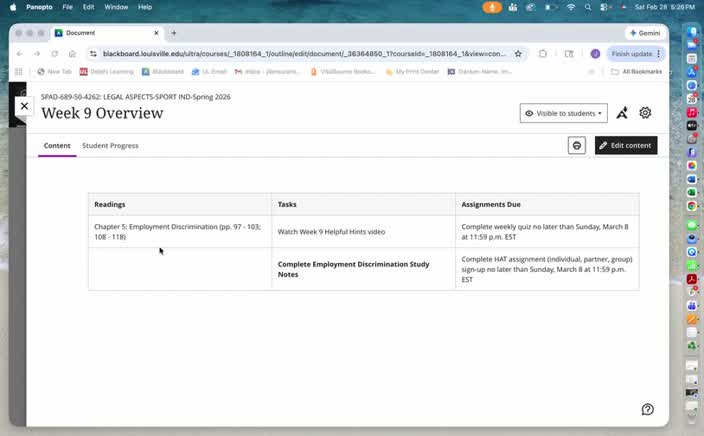Open the Blackboard bookmark
This screenshot has height=436, width=704.
pos(163,71)
